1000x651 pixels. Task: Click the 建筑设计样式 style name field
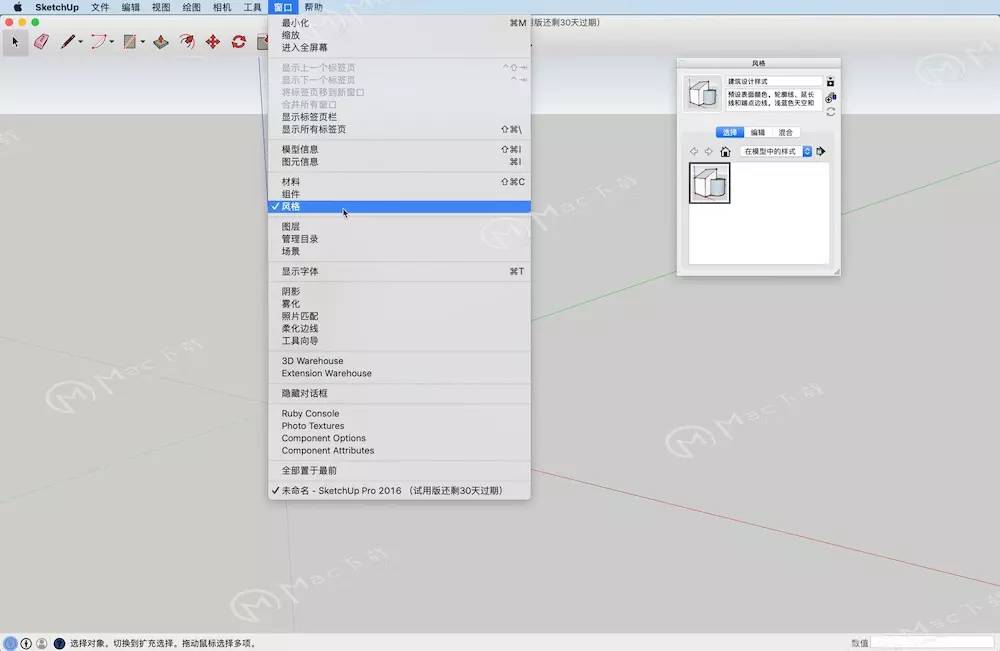(x=774, y=82)
